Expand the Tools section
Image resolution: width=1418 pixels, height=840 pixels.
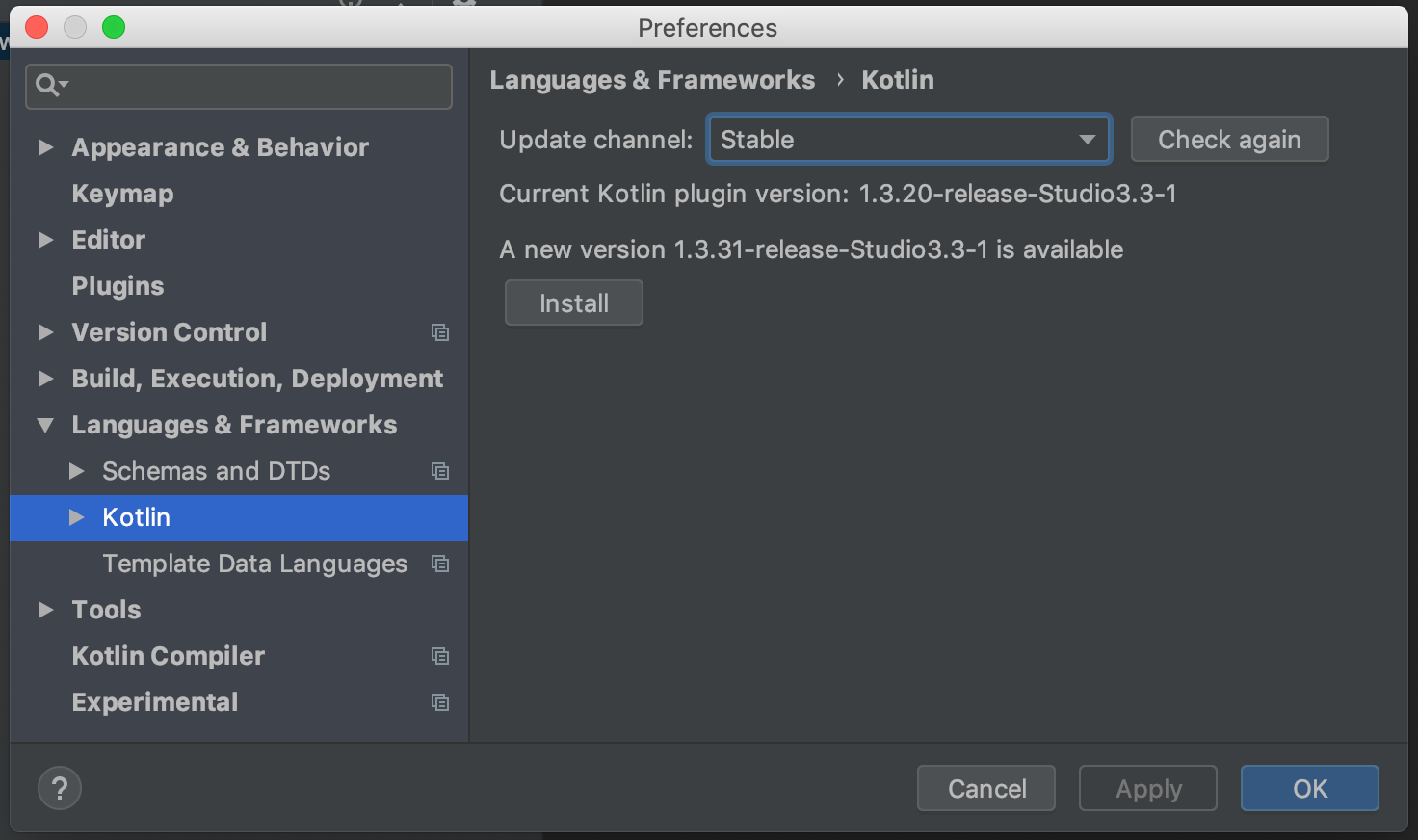tap(45, 610)
